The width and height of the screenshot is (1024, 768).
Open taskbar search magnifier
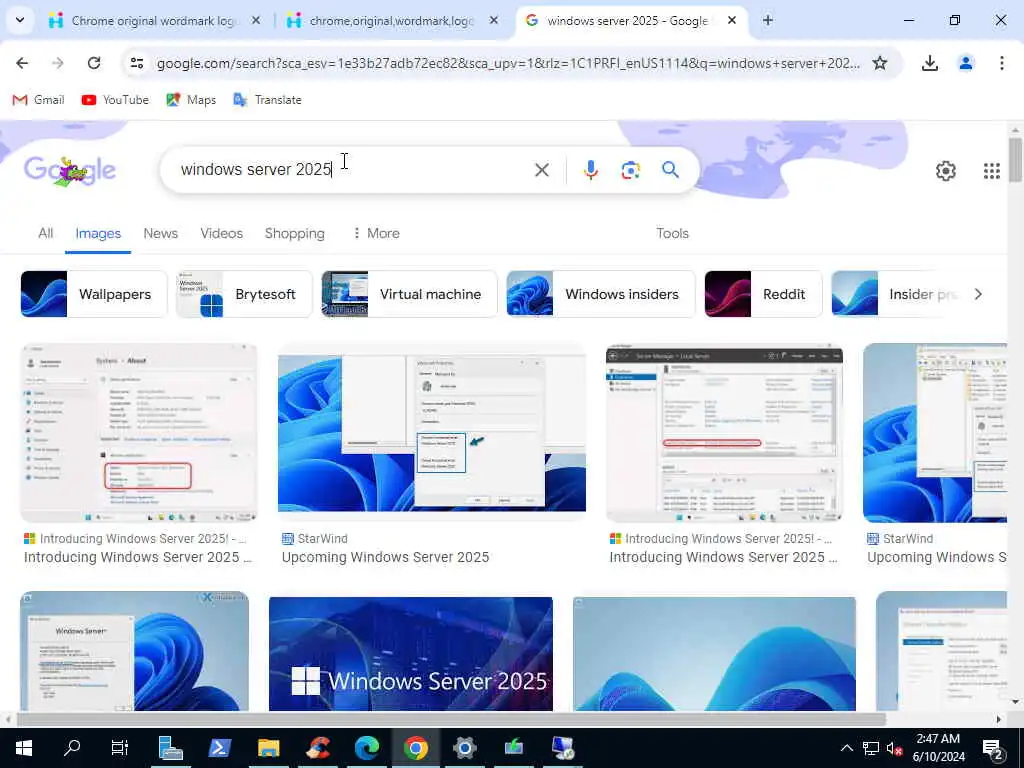pyautogui.click(x=72, y=748)
